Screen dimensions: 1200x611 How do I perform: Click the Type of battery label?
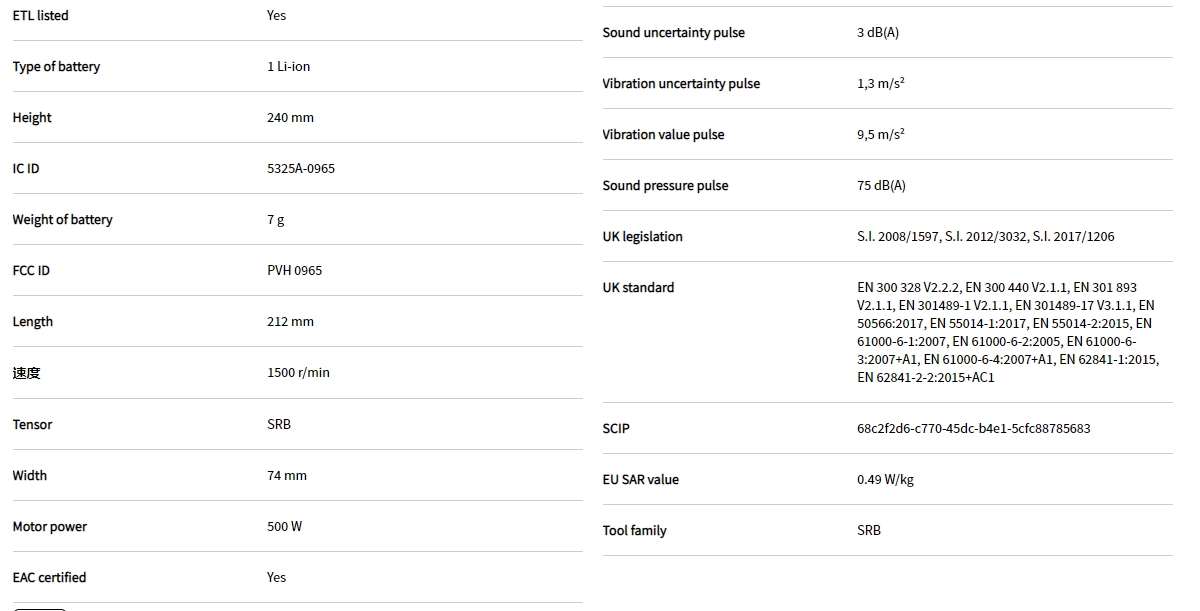[56, 67]
